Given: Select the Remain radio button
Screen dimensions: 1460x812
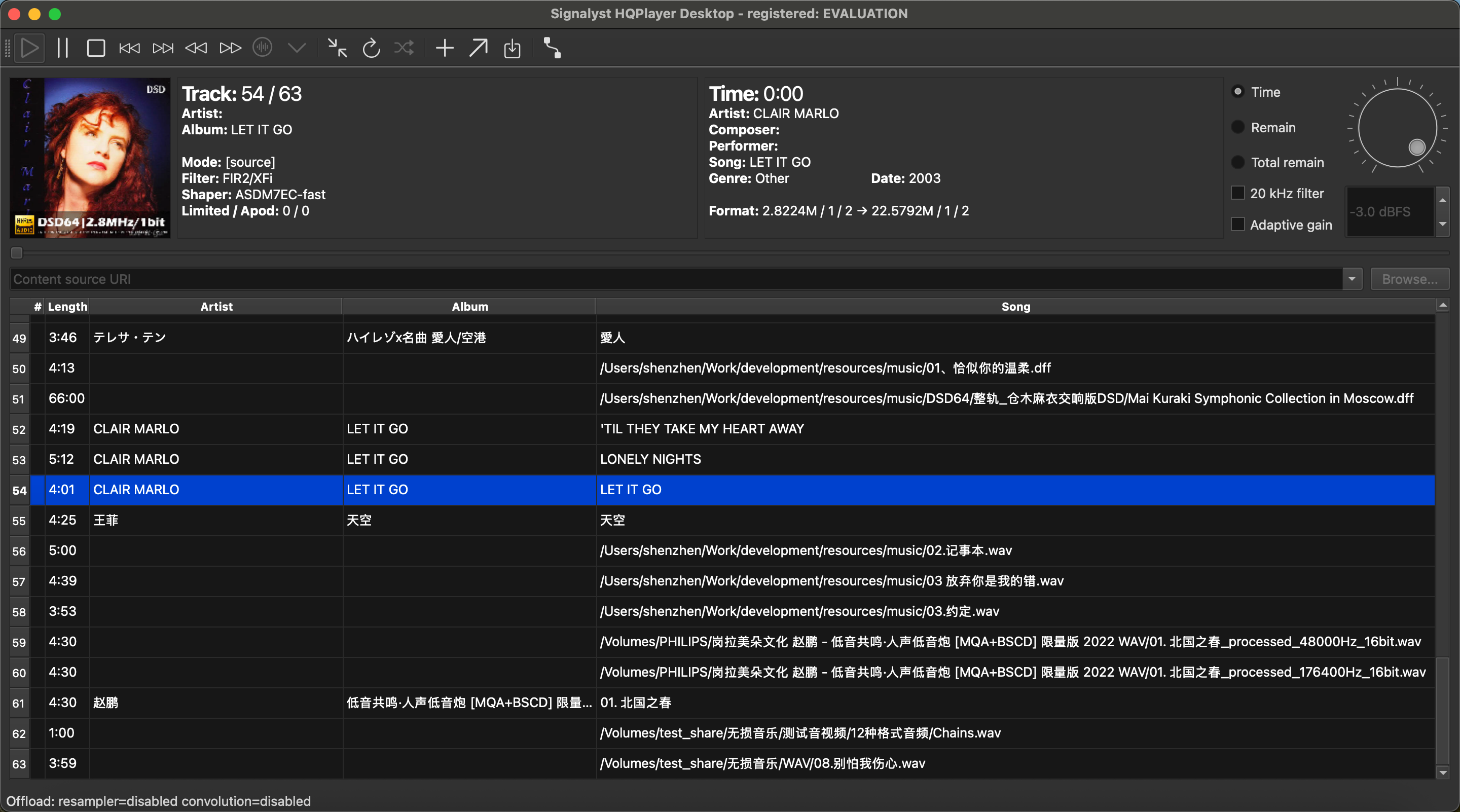Looking at the screenshot, I should [x=1238, y=128].
